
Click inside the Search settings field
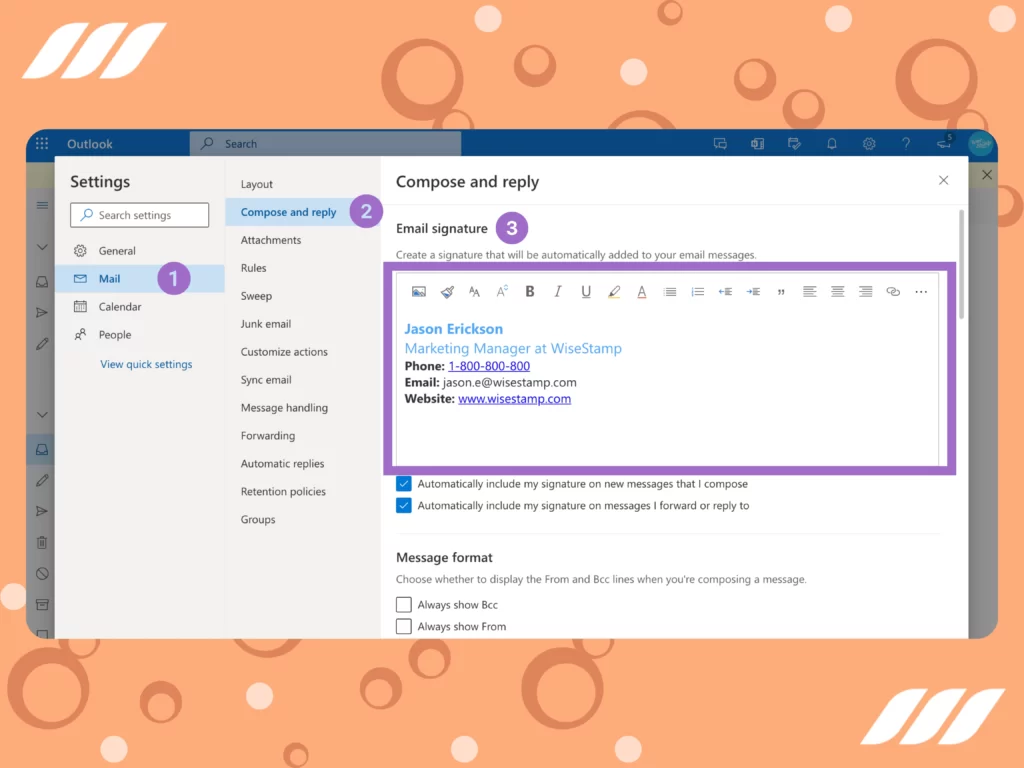[139, 214]
